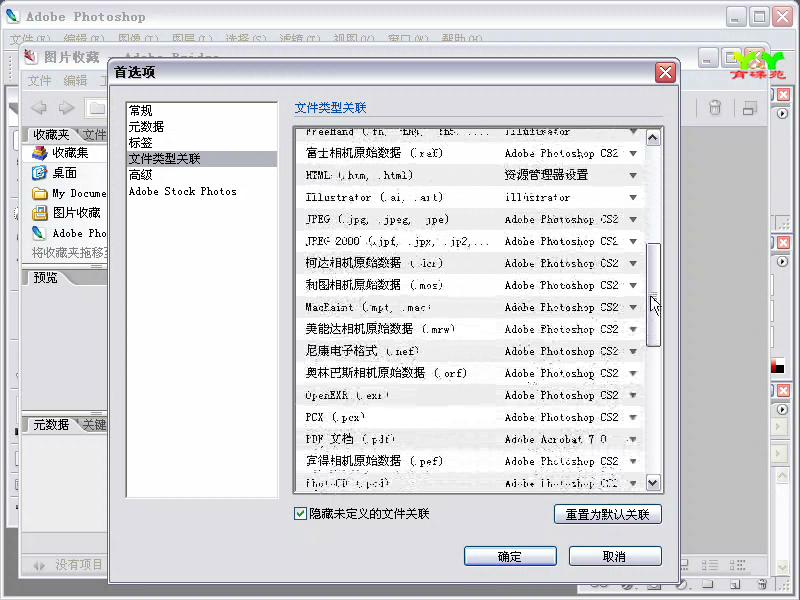Expand PDF 文档 row dropdown arrow

pyautogui.click(x=633, y=439)
